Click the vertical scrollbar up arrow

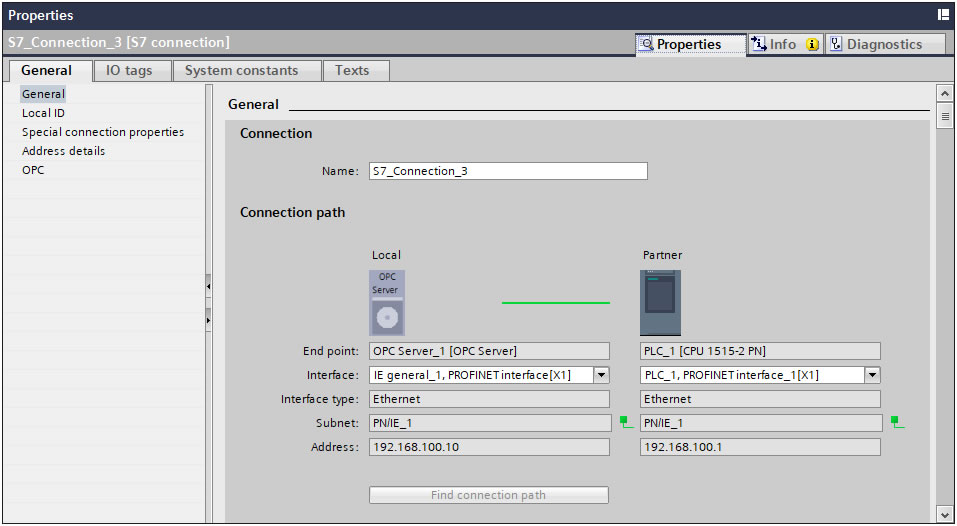click(x=945, y=94)
